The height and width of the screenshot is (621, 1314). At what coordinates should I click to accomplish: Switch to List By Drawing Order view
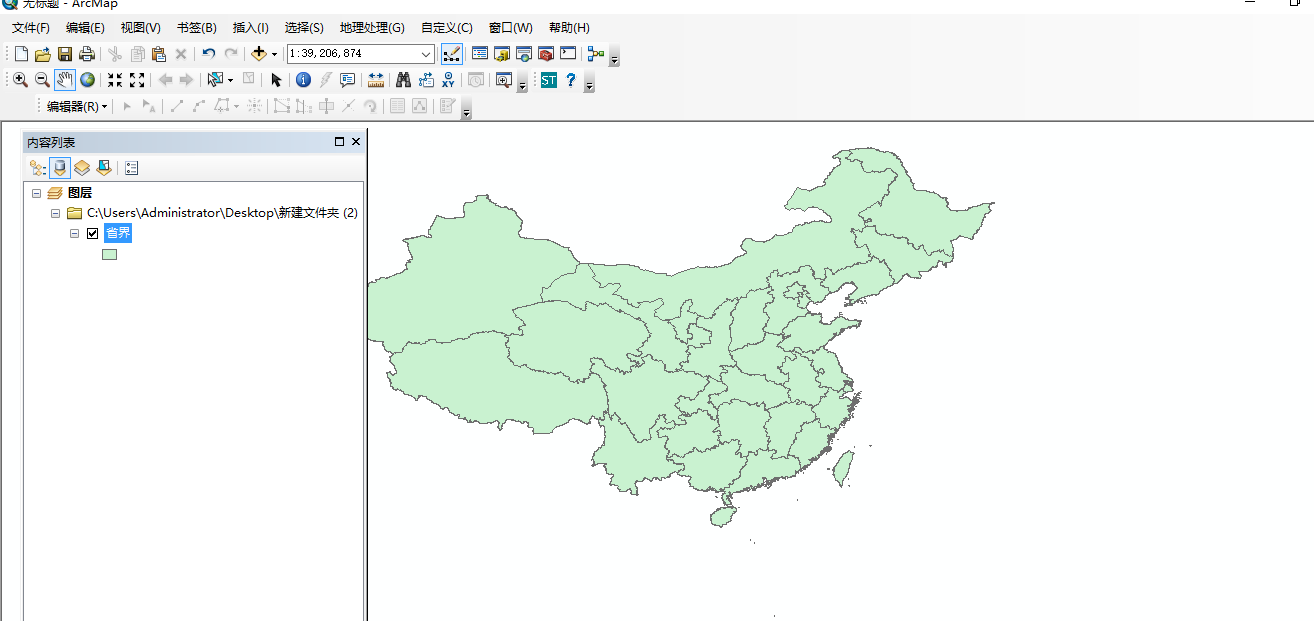[37, 168]
